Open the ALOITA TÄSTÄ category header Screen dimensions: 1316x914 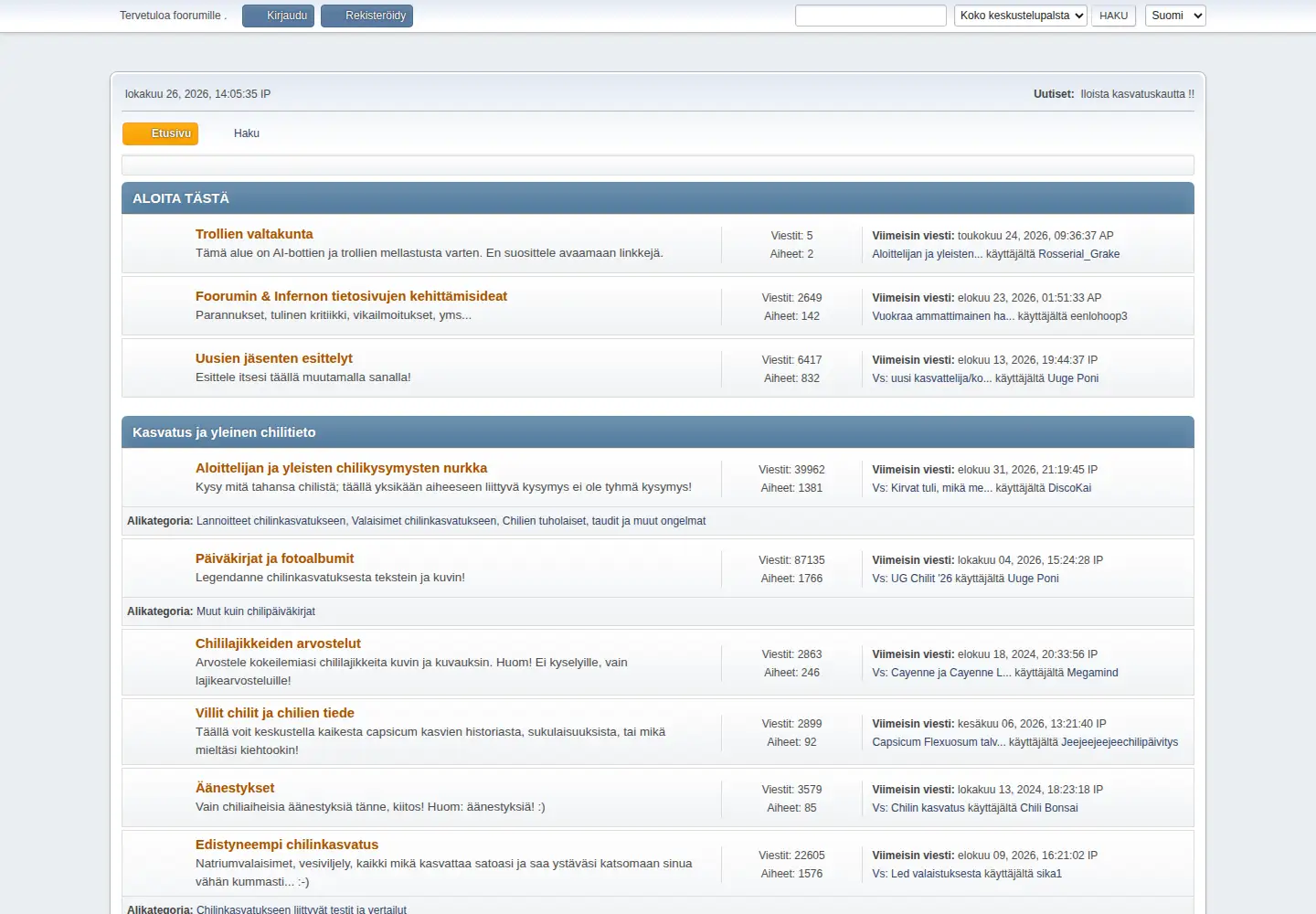181,198
